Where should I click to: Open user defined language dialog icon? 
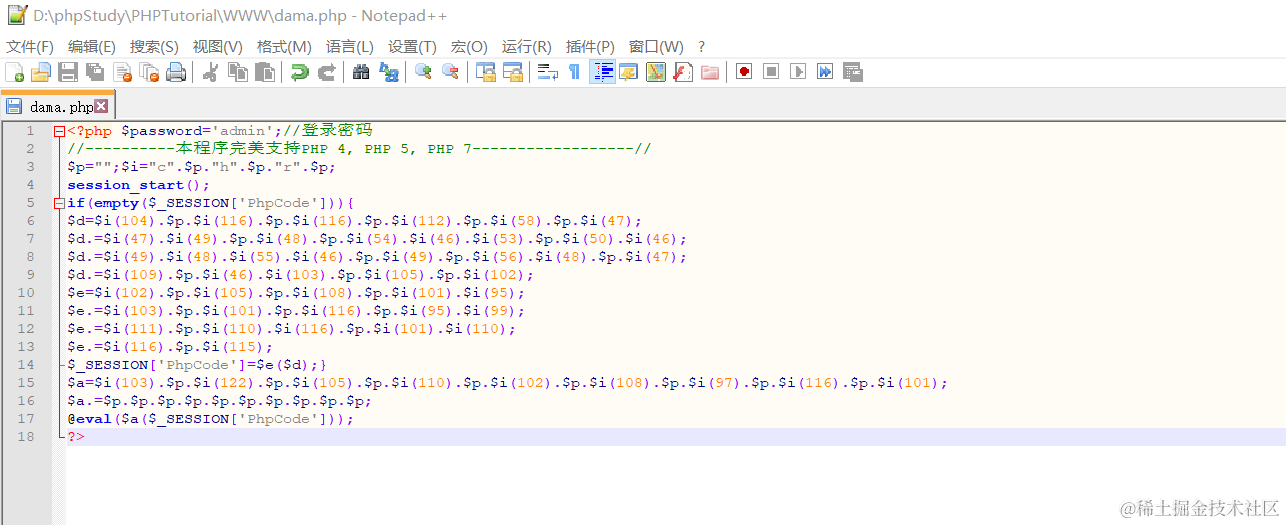tap(628, 72)
